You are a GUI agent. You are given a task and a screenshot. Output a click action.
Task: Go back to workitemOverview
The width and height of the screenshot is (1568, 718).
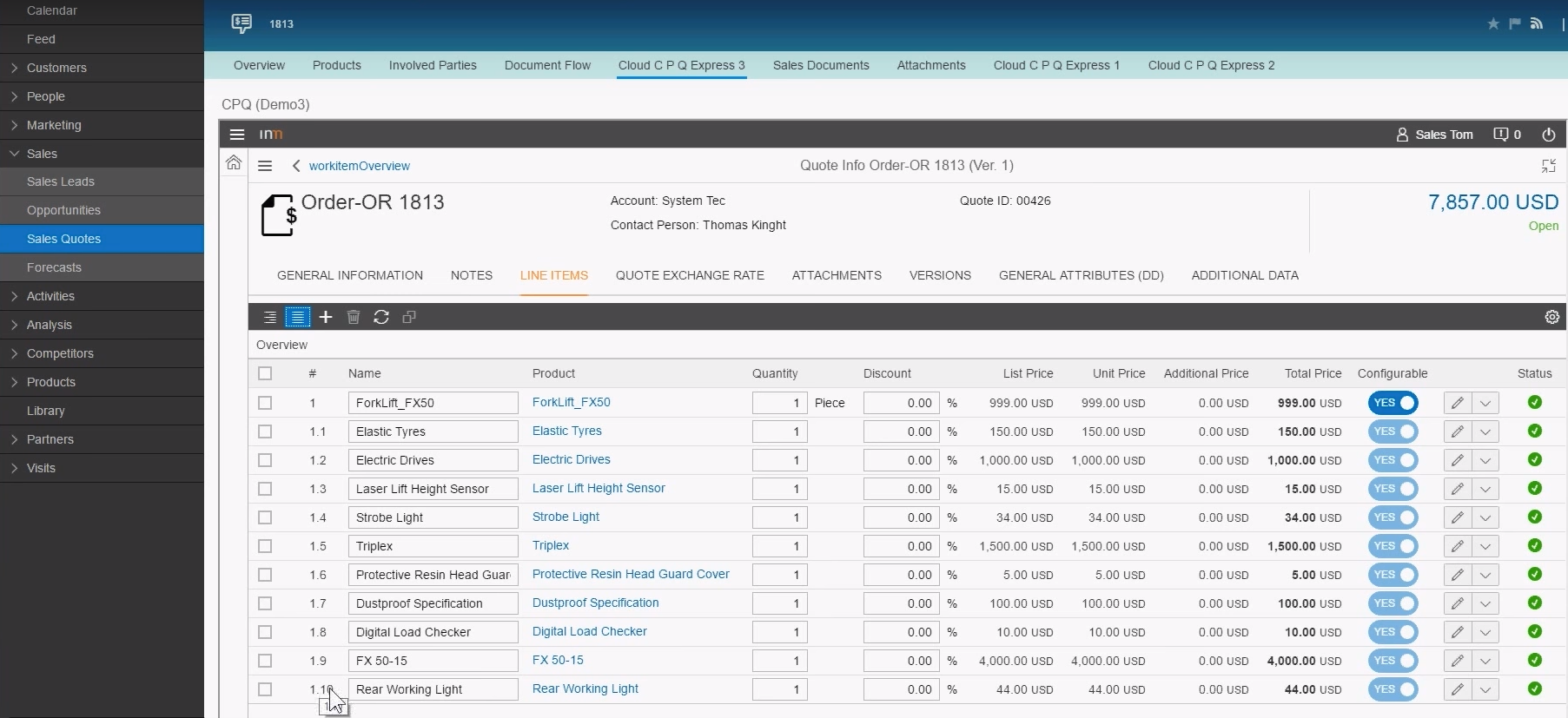(359, 166)
